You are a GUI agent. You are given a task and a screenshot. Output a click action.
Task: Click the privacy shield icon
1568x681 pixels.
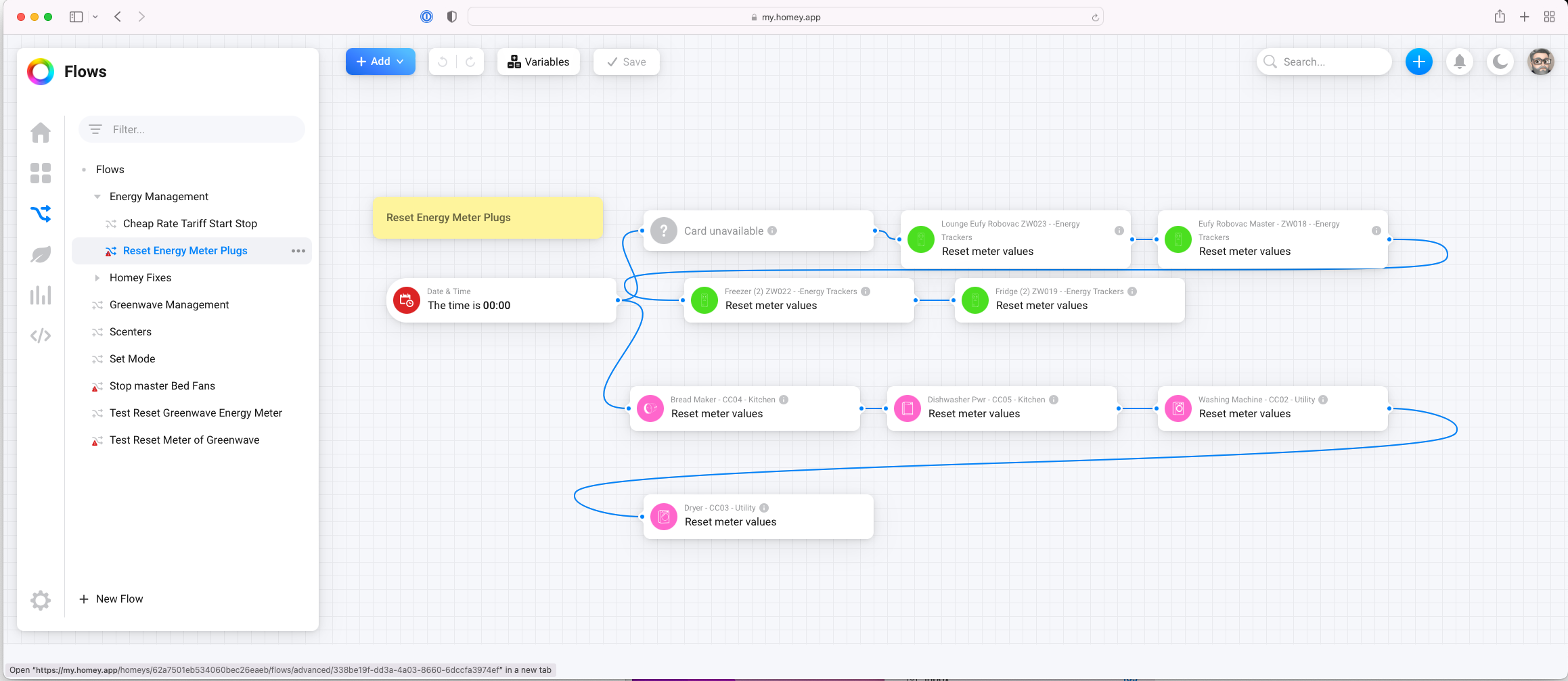pyautogui.click(x=452, y=17)
